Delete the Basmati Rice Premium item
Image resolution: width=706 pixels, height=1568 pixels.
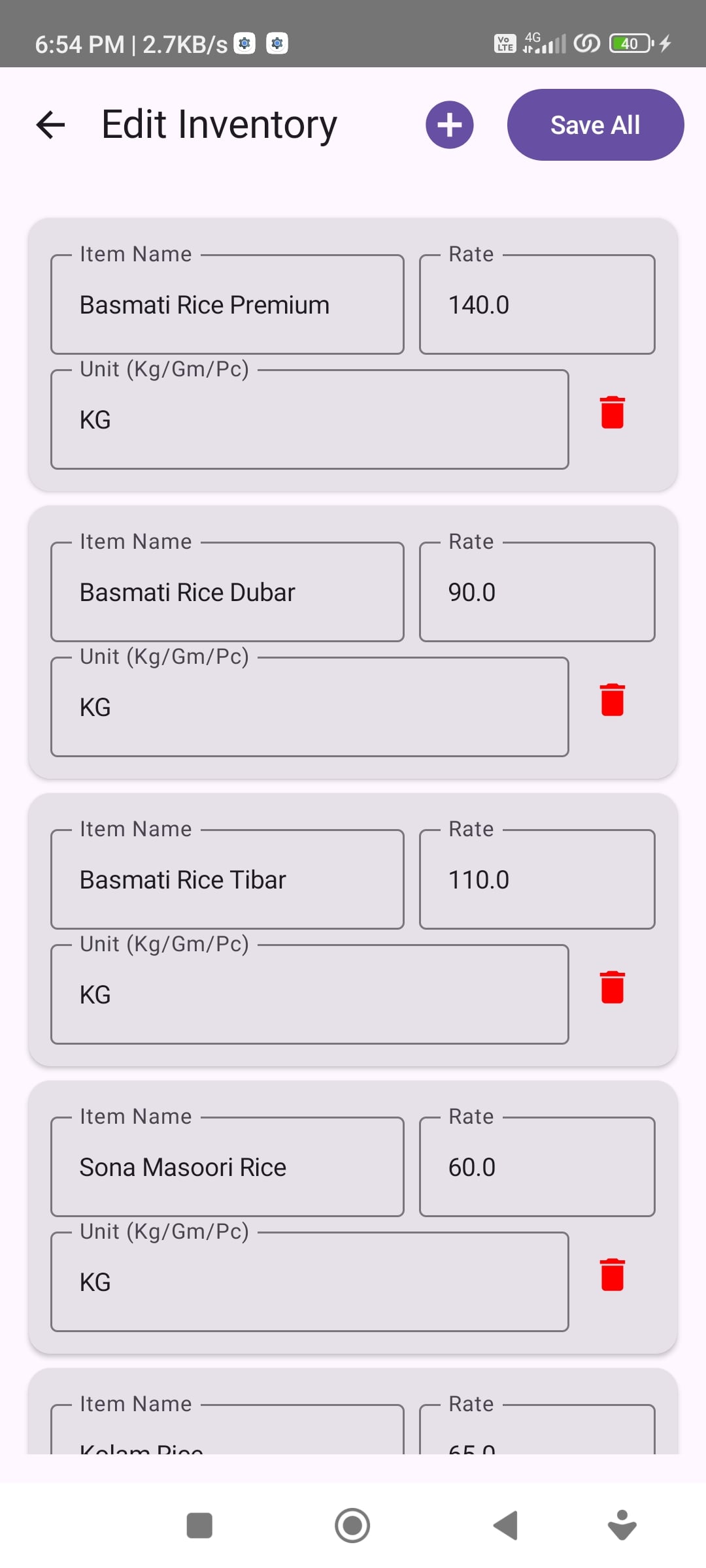click(x=613, y=412)
